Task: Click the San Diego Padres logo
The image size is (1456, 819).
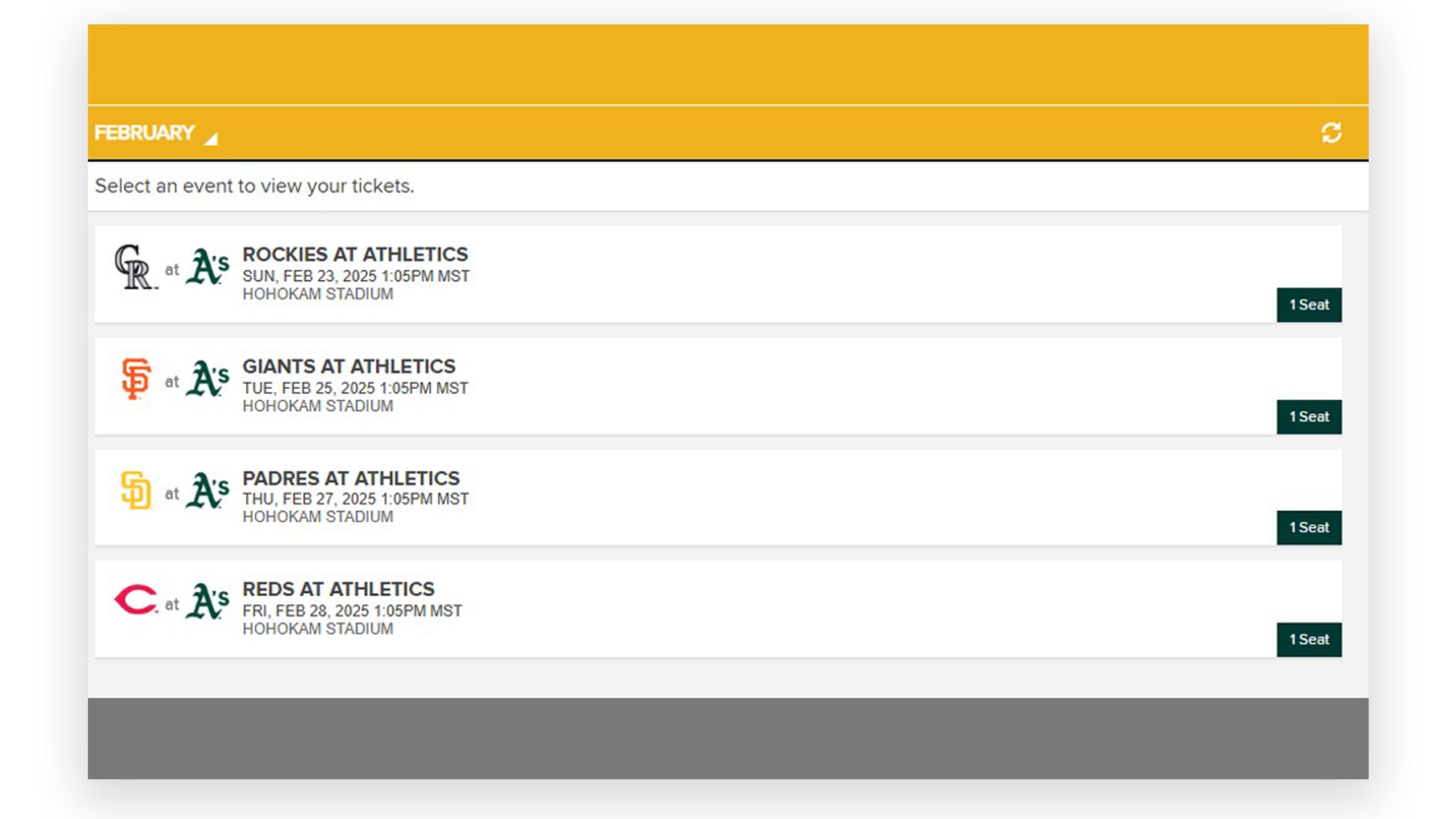Action: (x=136, y=490)
